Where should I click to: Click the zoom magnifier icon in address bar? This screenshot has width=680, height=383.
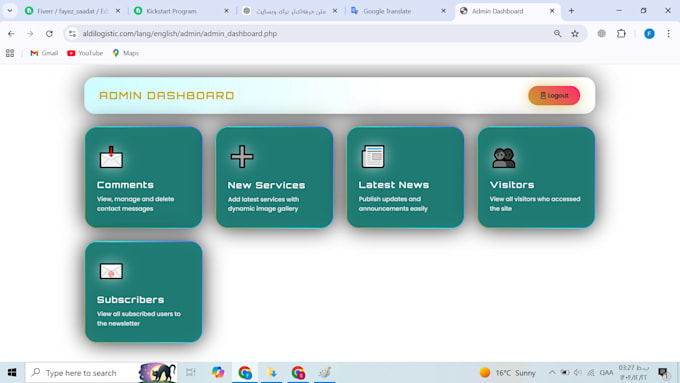click(x=557, y=33)
